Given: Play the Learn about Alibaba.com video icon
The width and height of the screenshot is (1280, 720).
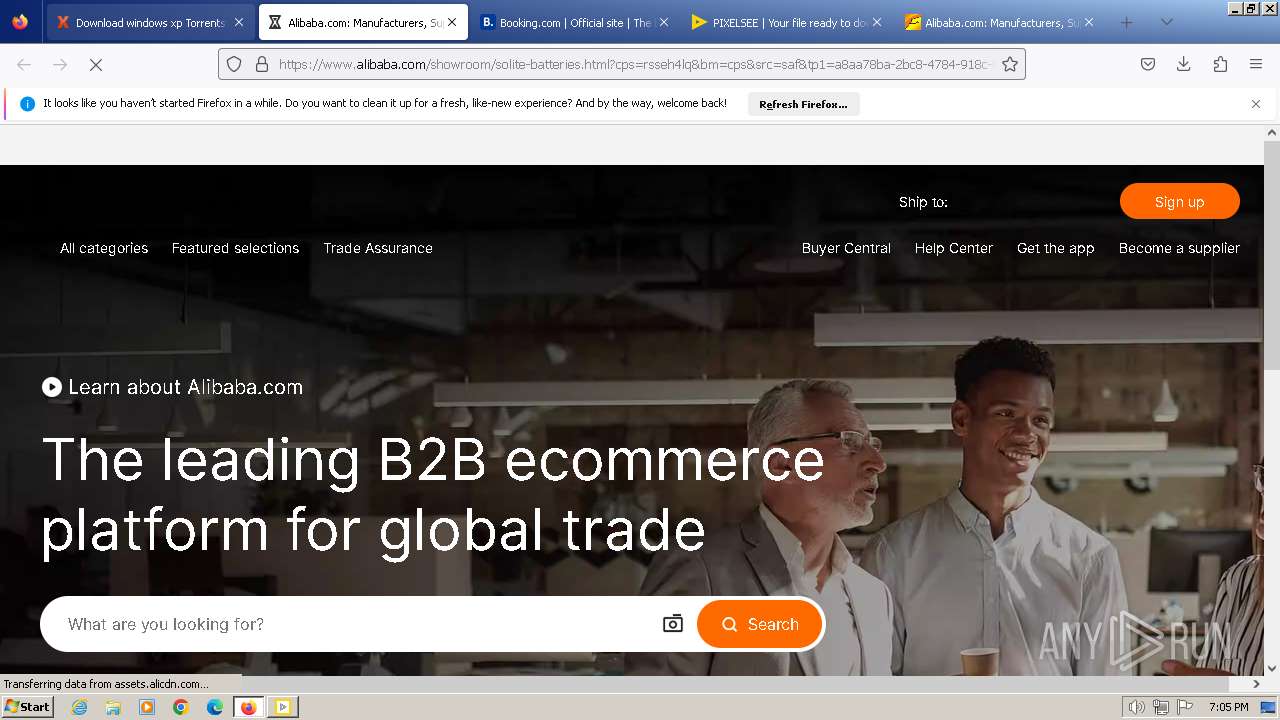Looking at the screenshot, I should tap(52, 387).
